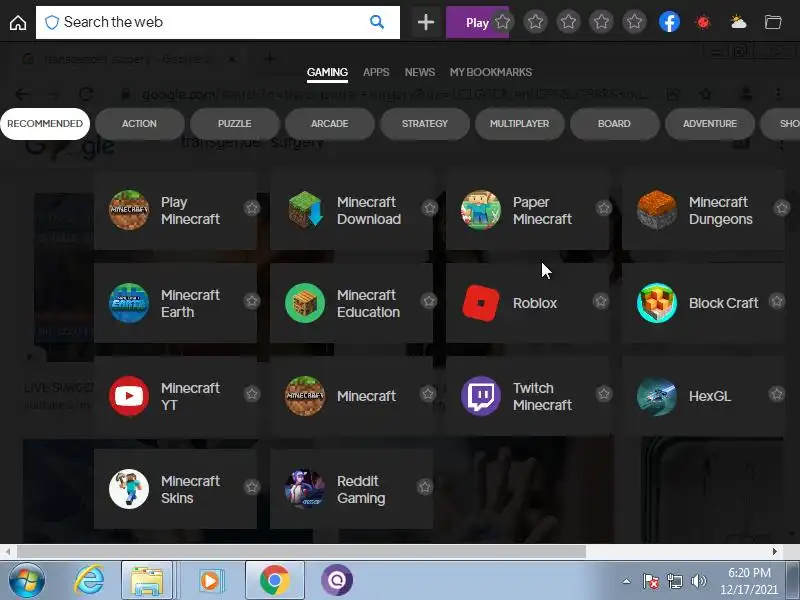Viewport: 800px width, 600px height.
Task: Open the HexGL game icon
Action: click(x=657, y=396)
